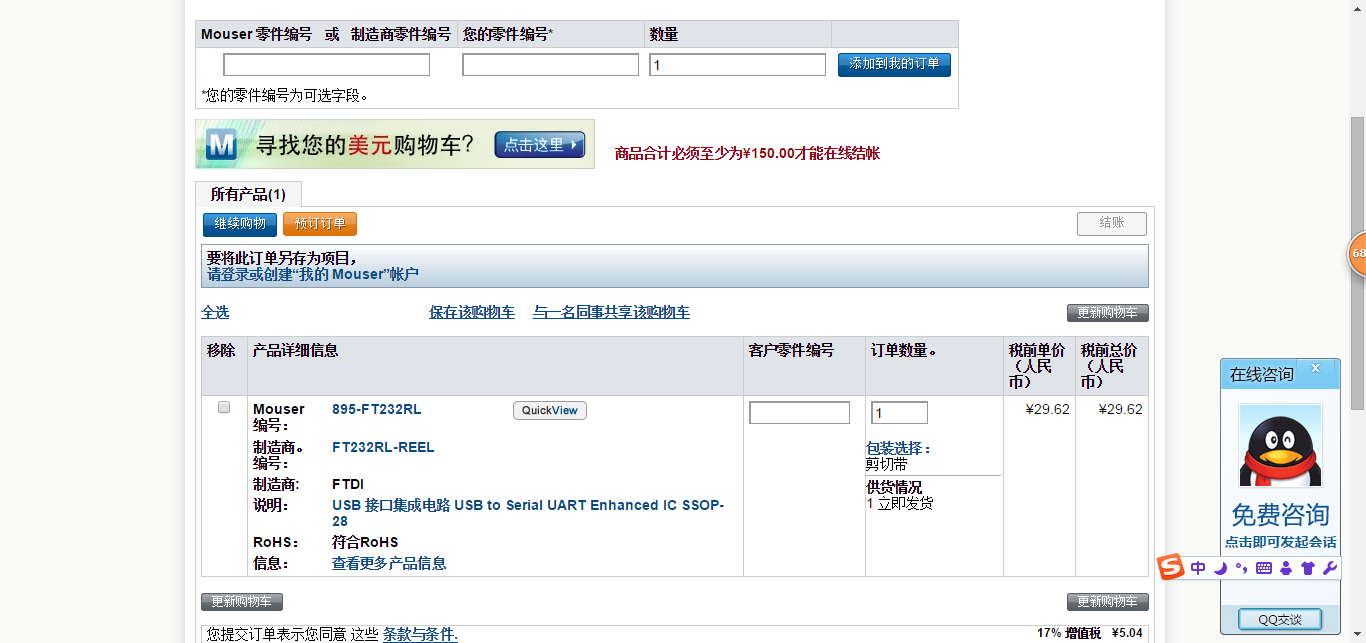Click the 剪切带 packaging text
Image resolution: width=1366 pixels, height=643 pixels.
(x=887, y=465)
